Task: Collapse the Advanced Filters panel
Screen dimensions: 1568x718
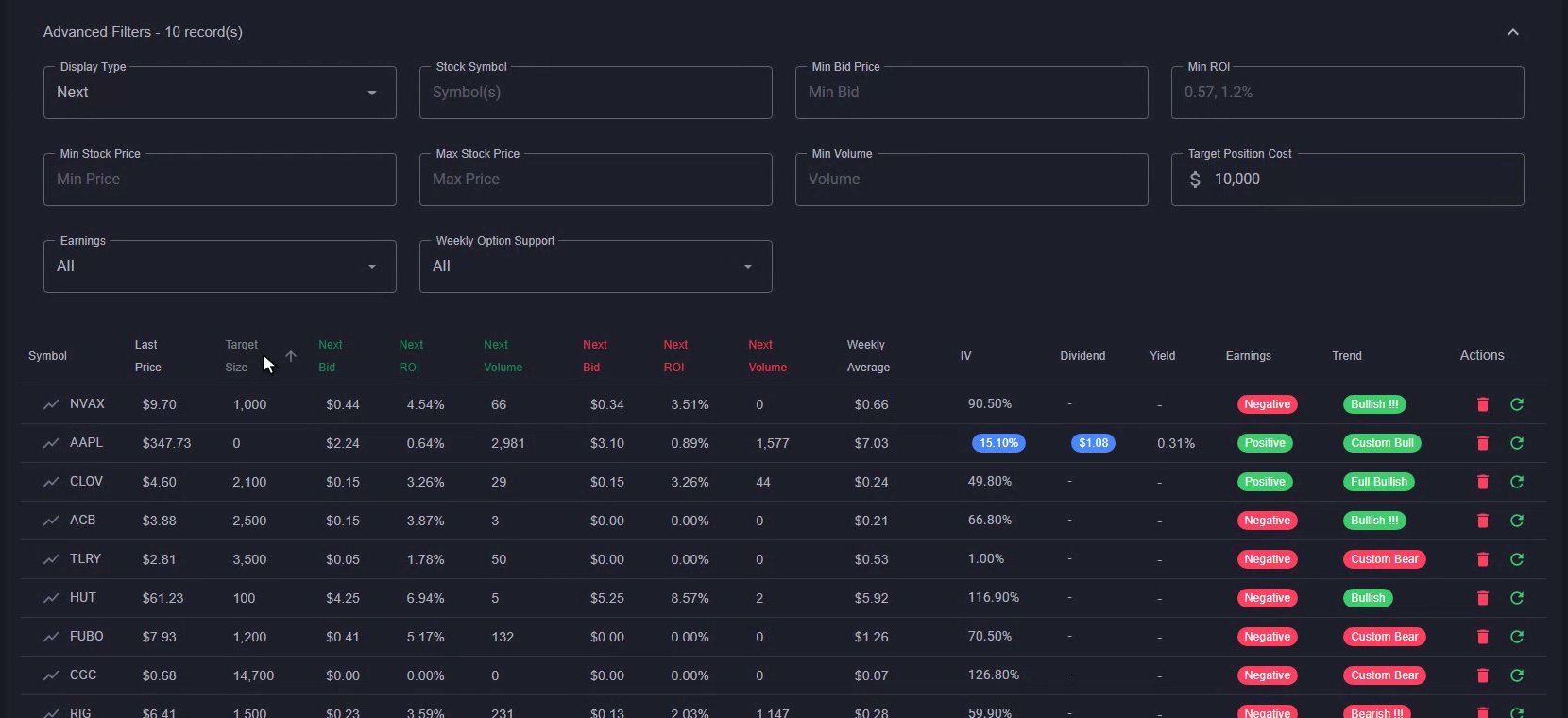Action: [1513, 32]
